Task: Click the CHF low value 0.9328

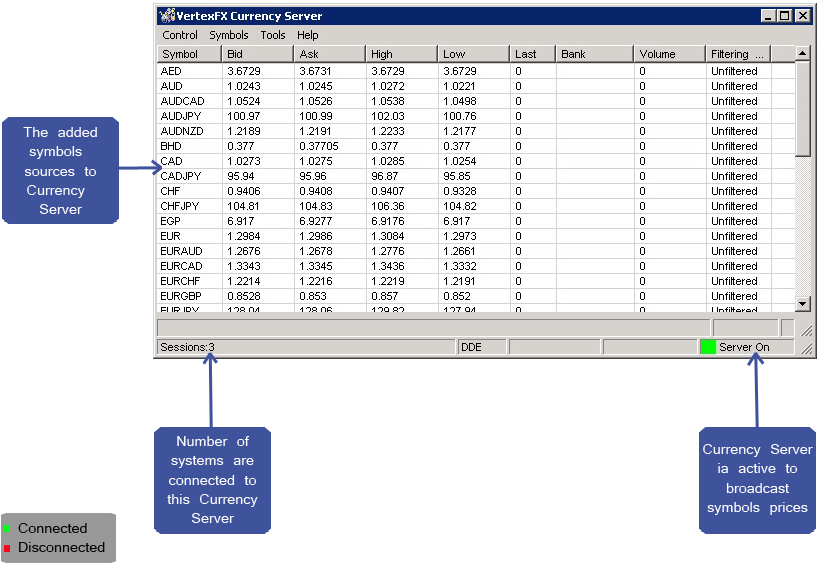Action: tap(460, 191)
